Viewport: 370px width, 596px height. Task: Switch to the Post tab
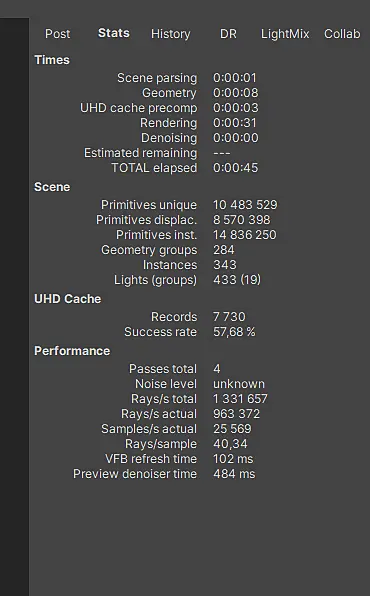pyautogui.click(x=57, y=34)
